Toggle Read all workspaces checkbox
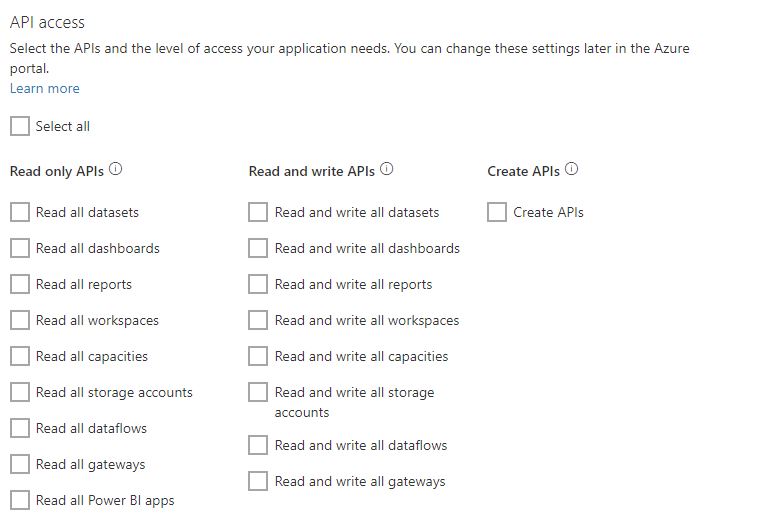763x524 pixels. tap(20, 320)
